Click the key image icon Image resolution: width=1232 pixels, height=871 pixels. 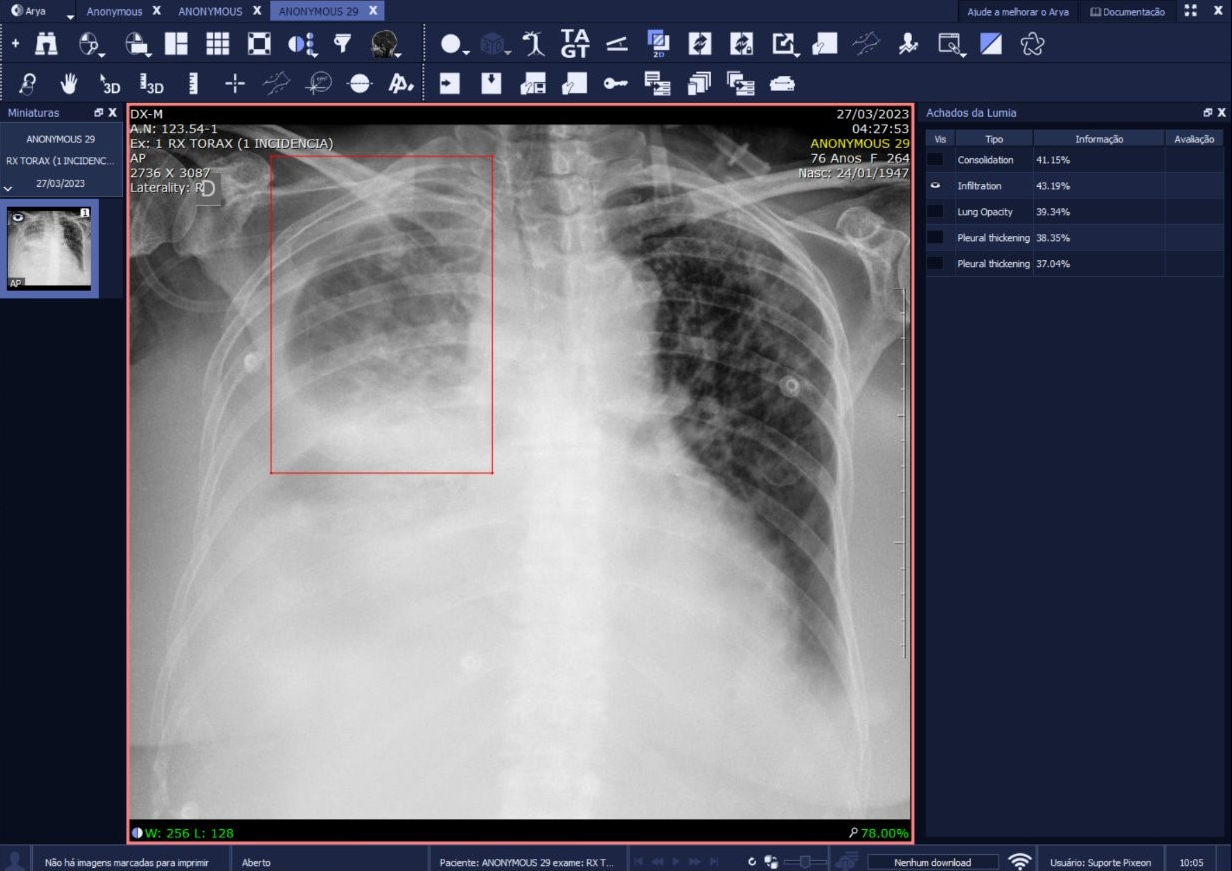(615, 83)
